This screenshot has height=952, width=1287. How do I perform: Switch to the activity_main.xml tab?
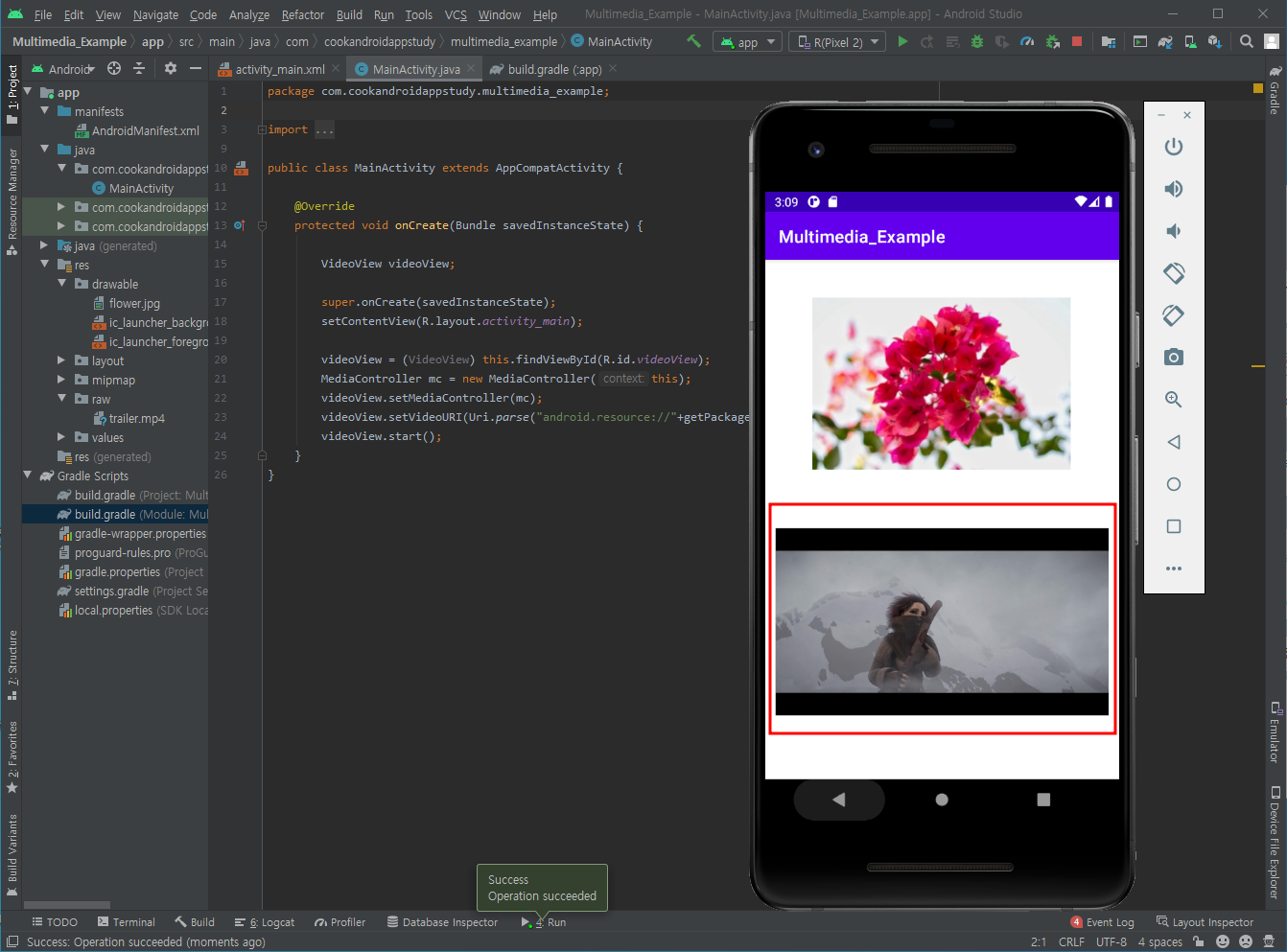click(279, 69)
